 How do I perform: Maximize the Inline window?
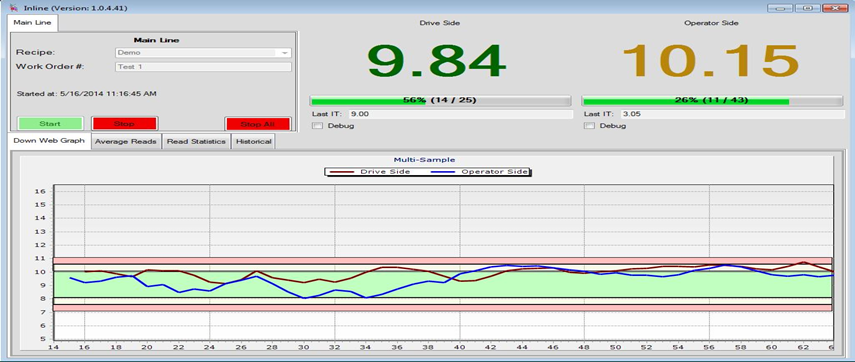click(807, 8)
